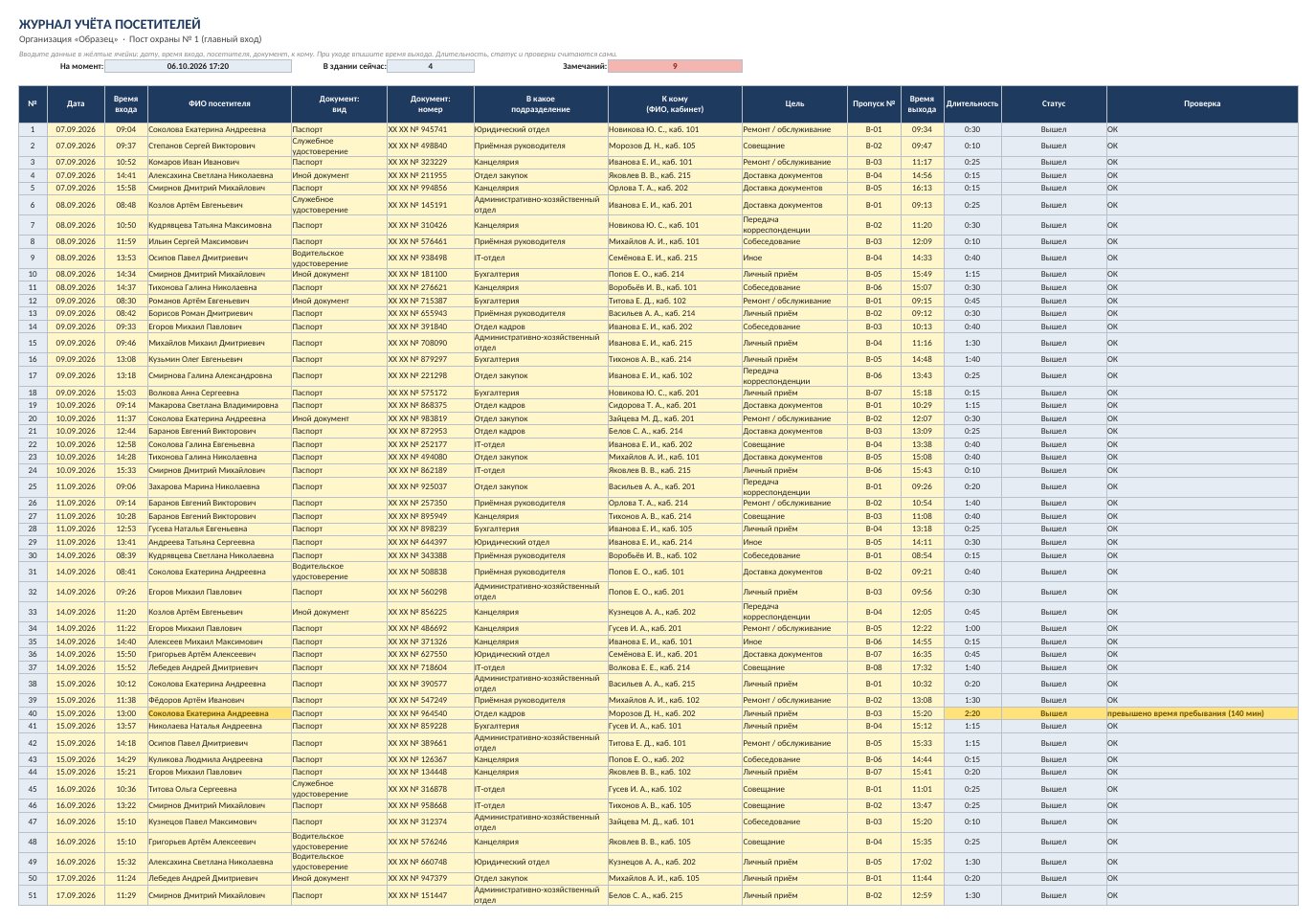Select the "В какое подразделение" header

(541, 103)
